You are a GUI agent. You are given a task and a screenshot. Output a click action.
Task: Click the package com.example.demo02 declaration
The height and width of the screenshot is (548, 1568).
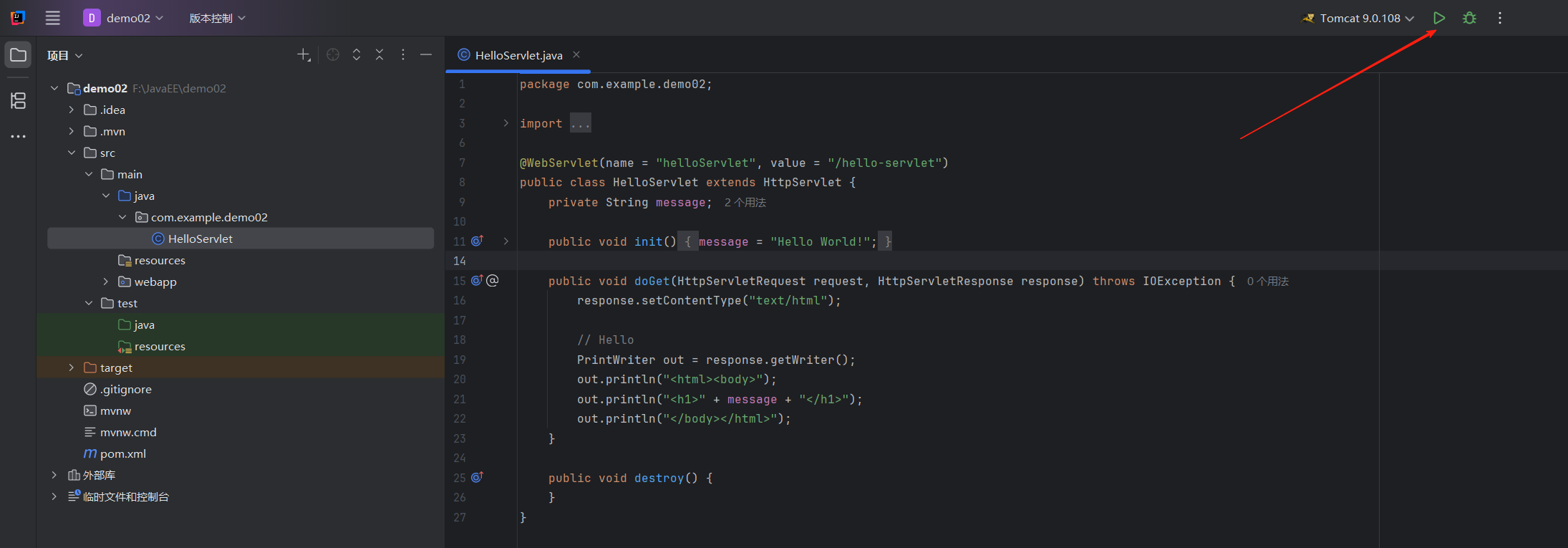(616, 85)
